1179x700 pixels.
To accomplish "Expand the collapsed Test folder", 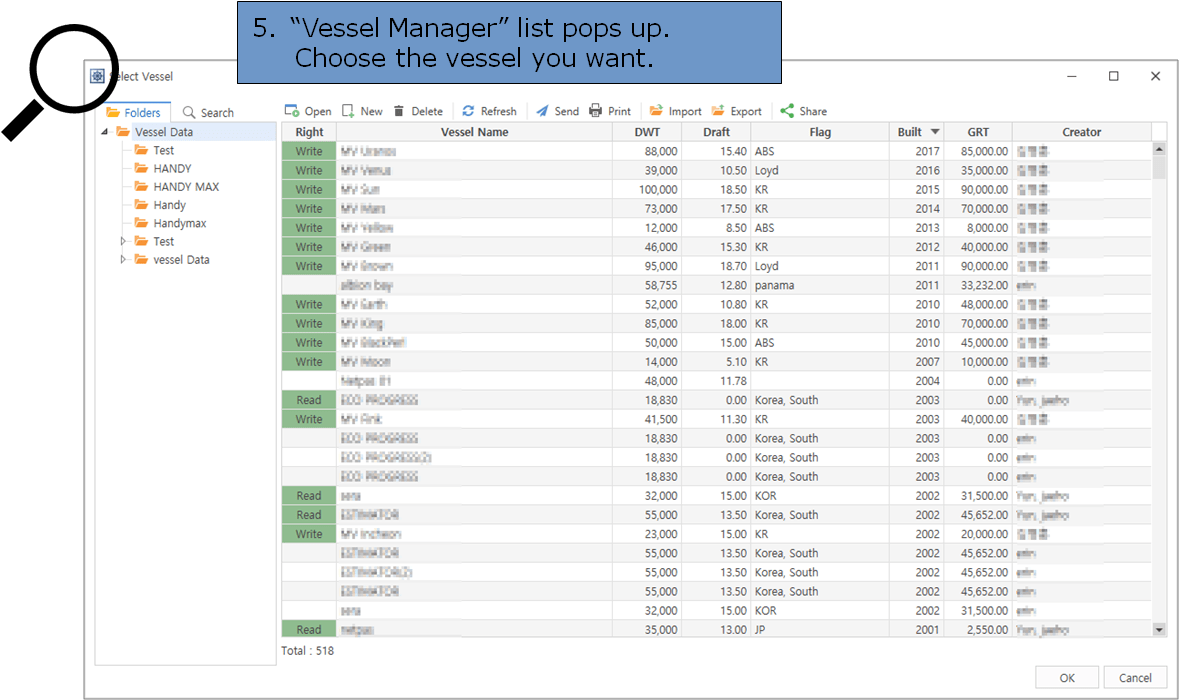I will coord(121,241).
